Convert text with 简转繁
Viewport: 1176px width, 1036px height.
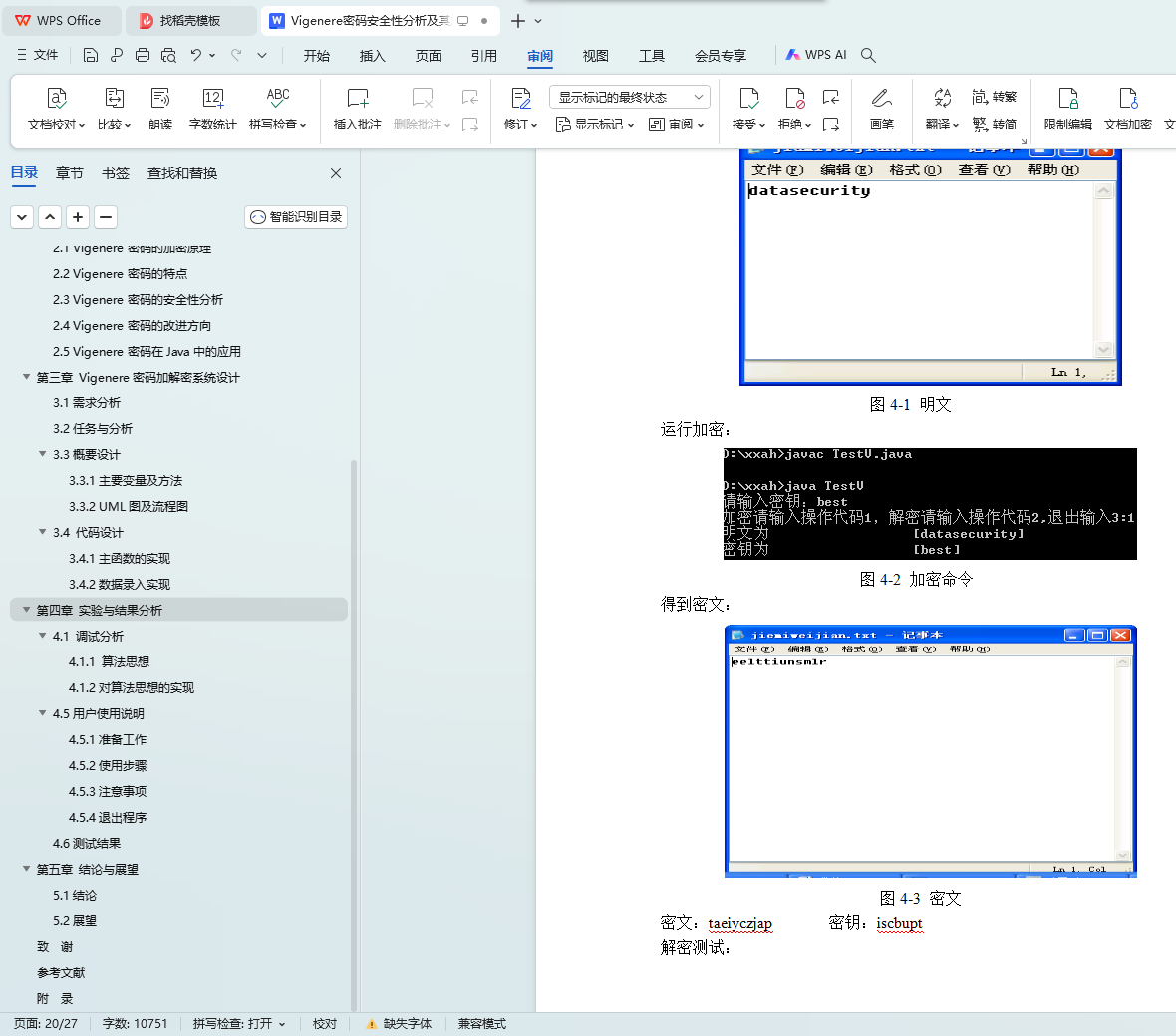tap(995, 97)
